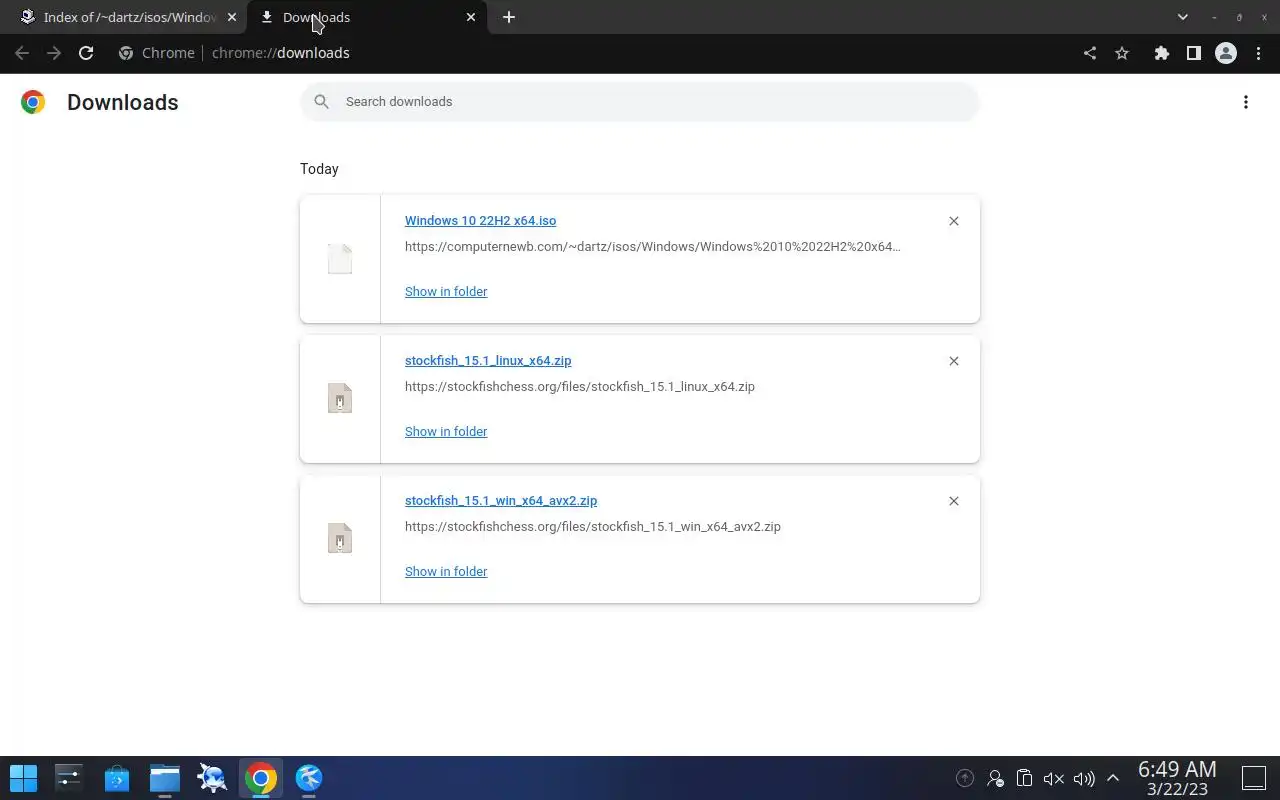This screenshot has width=1280, height=800.
Task: Click the Chrome site info chip
Action: click(157, 53)
